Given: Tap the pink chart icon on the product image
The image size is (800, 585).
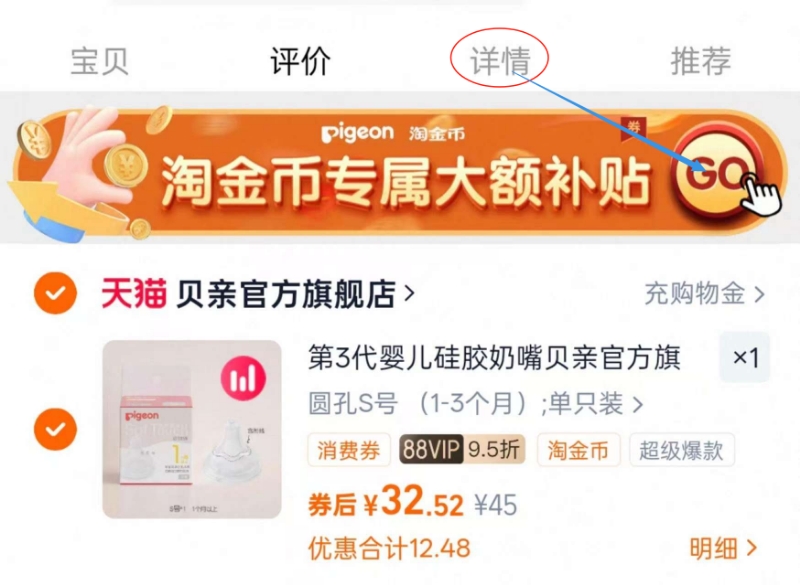Looking at the screenshot, I should pos(243,378).
